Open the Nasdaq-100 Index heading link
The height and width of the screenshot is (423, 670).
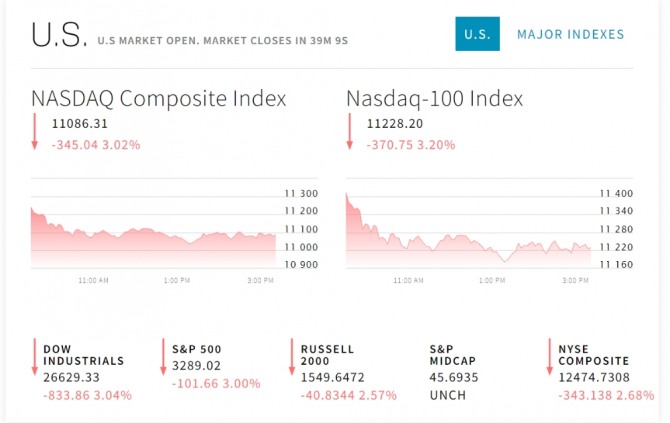[434, 99]
